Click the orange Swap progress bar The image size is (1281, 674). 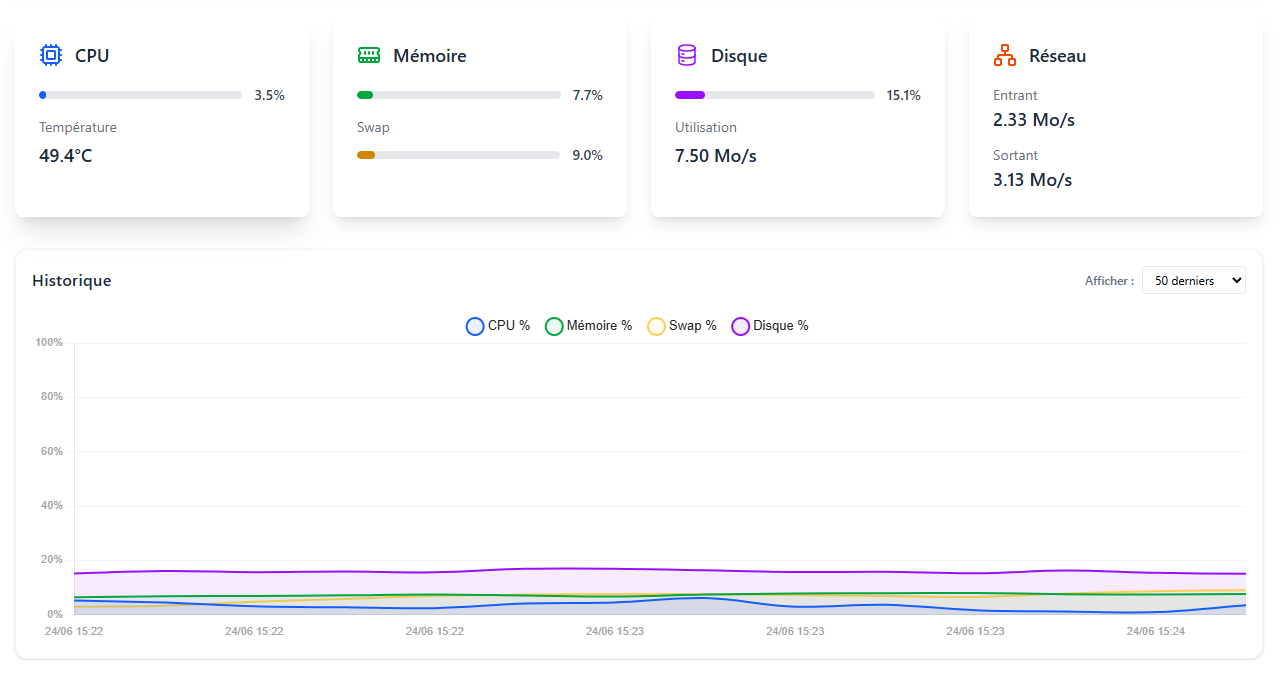pos(458,155)
